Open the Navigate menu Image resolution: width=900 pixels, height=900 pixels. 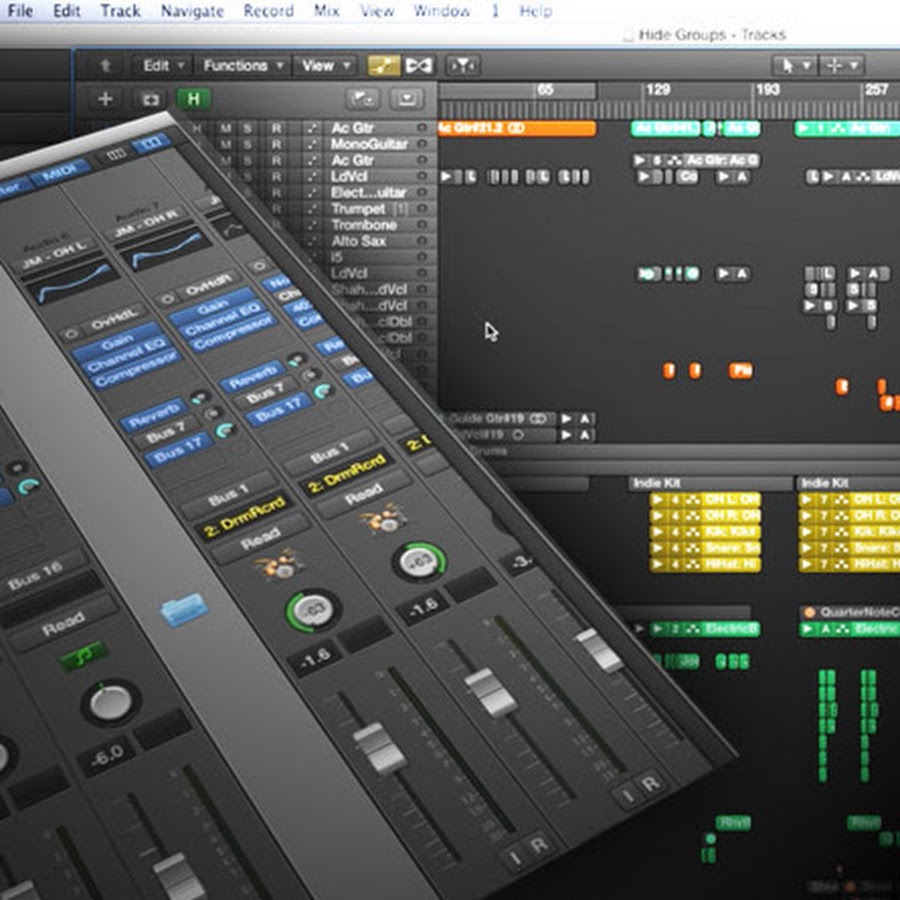[192, 11]
